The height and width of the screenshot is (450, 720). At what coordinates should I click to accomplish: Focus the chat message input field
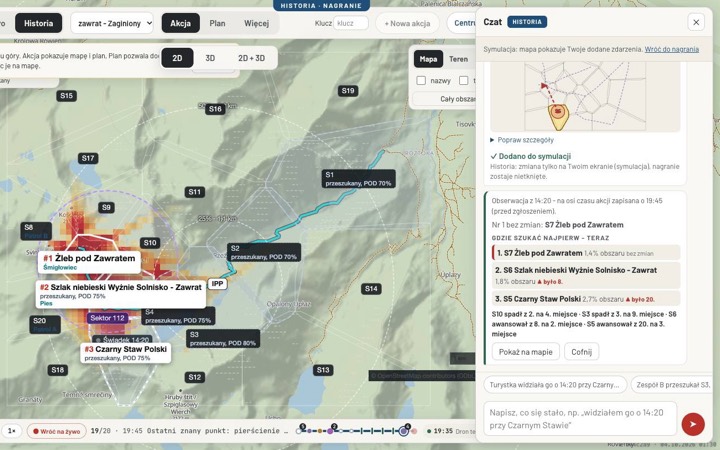[580, 419]
